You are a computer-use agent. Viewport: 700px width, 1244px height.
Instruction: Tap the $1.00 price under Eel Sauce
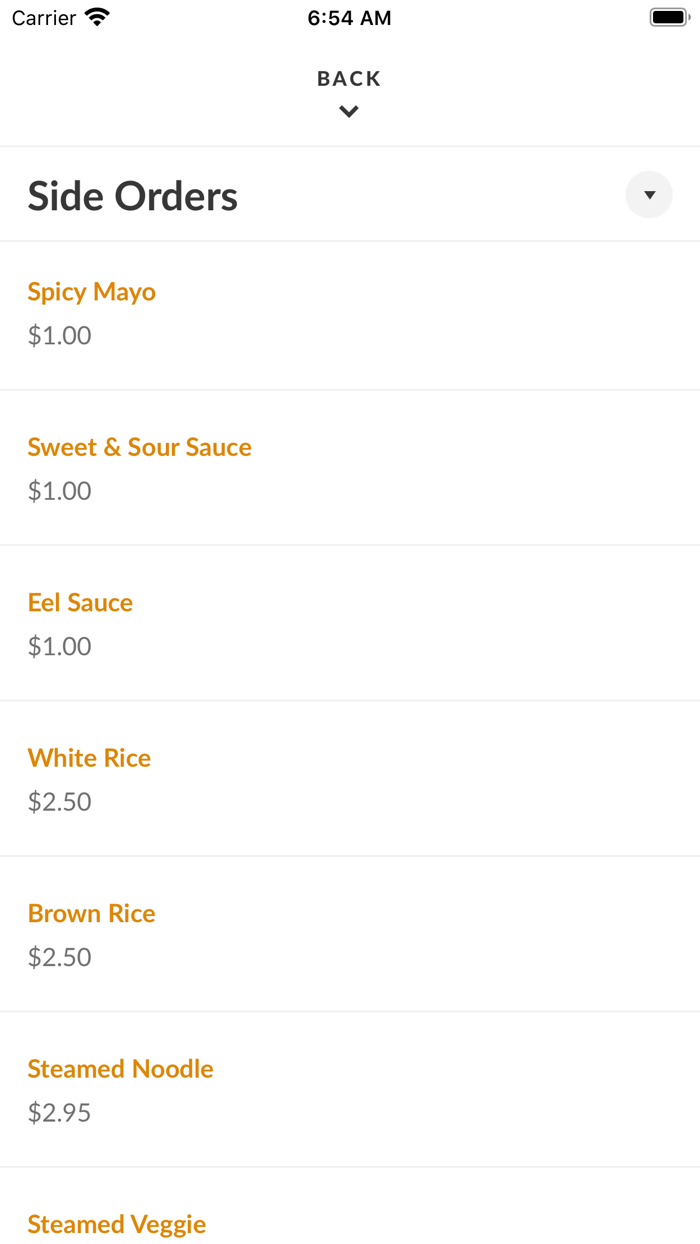(60, 646)
